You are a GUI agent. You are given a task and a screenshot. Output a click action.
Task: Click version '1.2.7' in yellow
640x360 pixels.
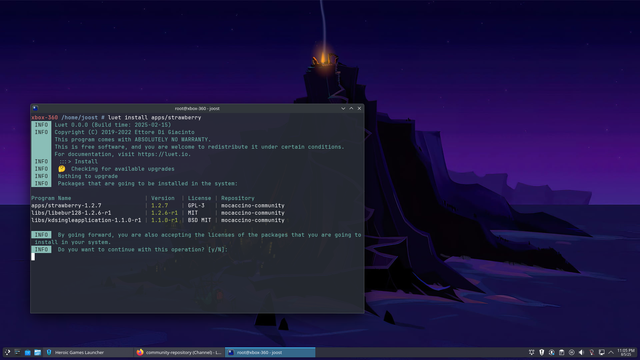point(160,206)
